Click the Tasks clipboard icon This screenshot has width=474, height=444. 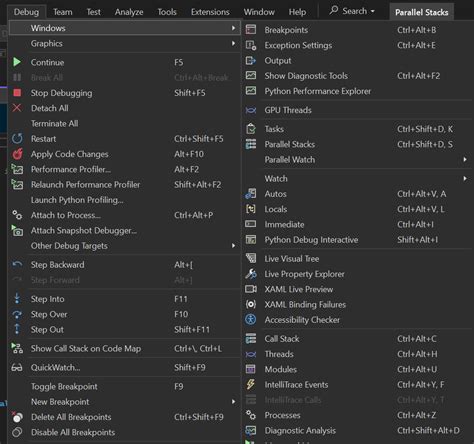pos(251,129)
